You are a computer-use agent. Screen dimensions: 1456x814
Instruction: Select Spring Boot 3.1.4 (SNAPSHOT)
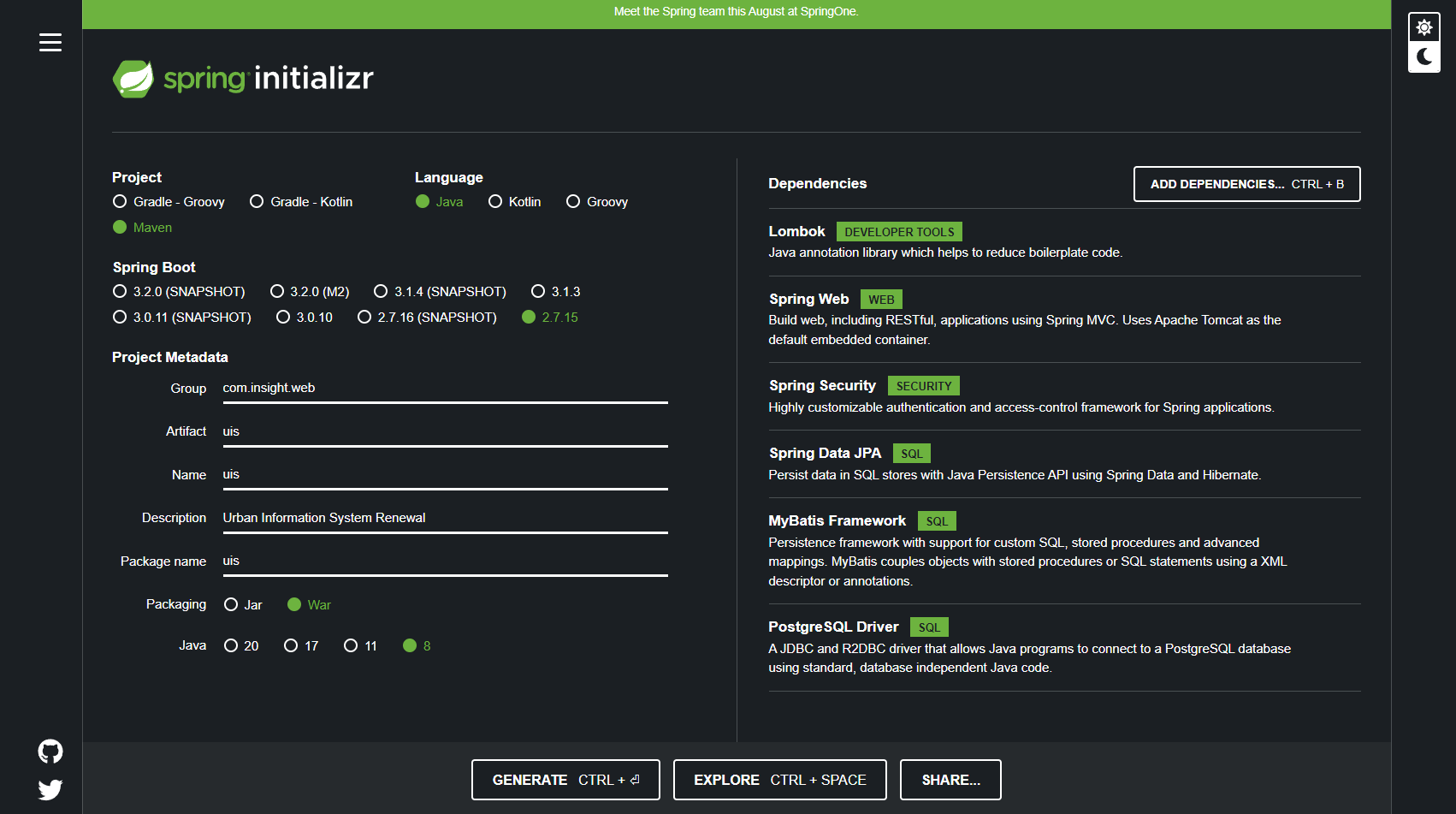click(440, 292)
